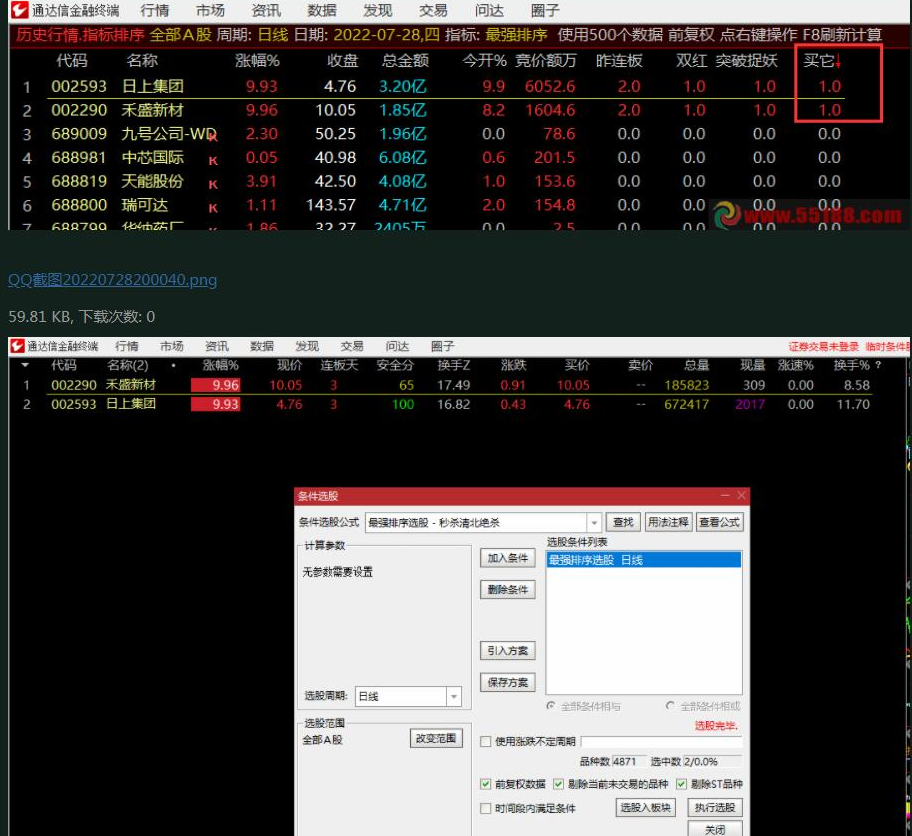Click the 删除条件 button
This screenshot has width=912, height=836.
(508, 590)
